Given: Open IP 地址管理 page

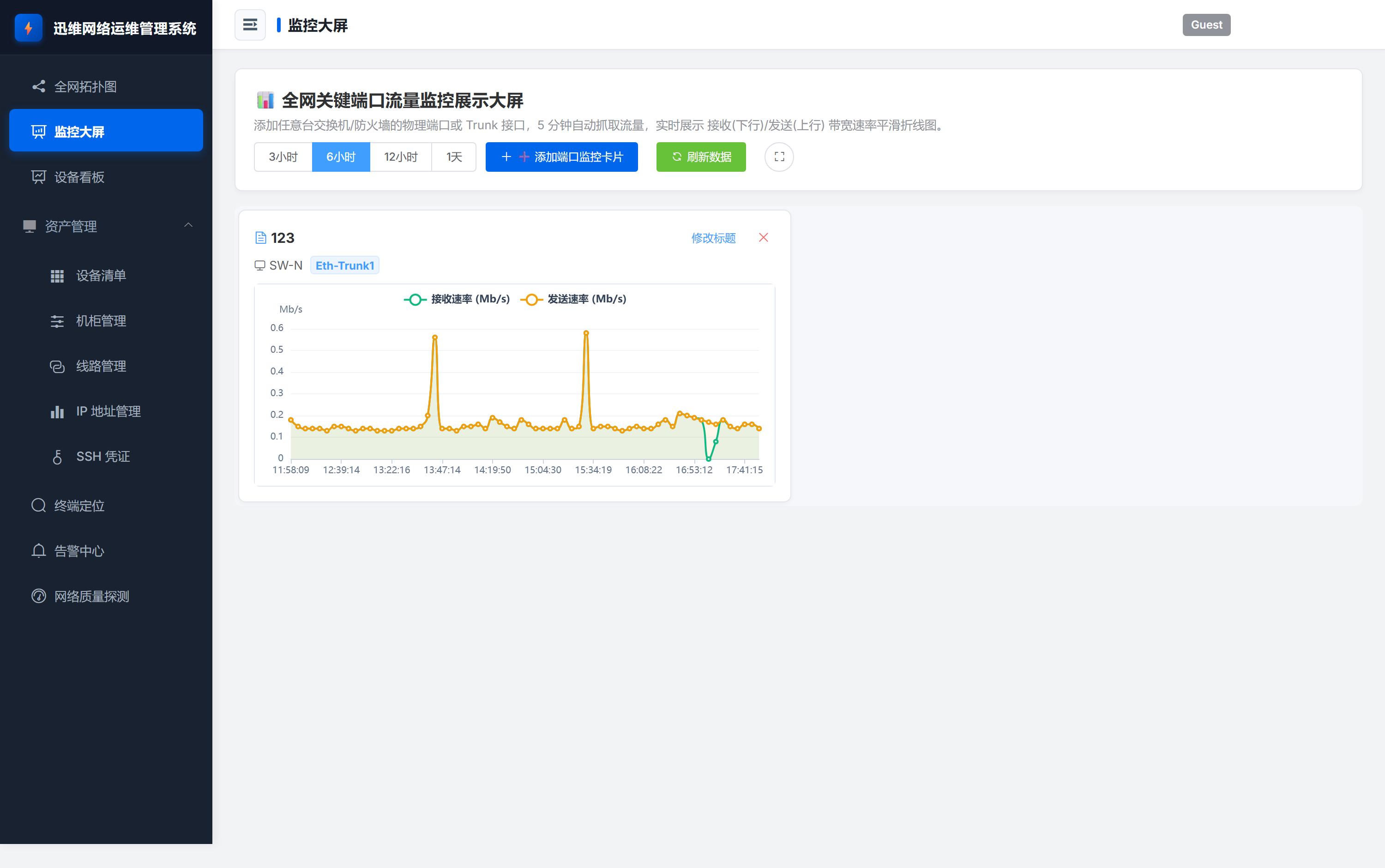Looking at the screenshot, I should coord(106,411).
